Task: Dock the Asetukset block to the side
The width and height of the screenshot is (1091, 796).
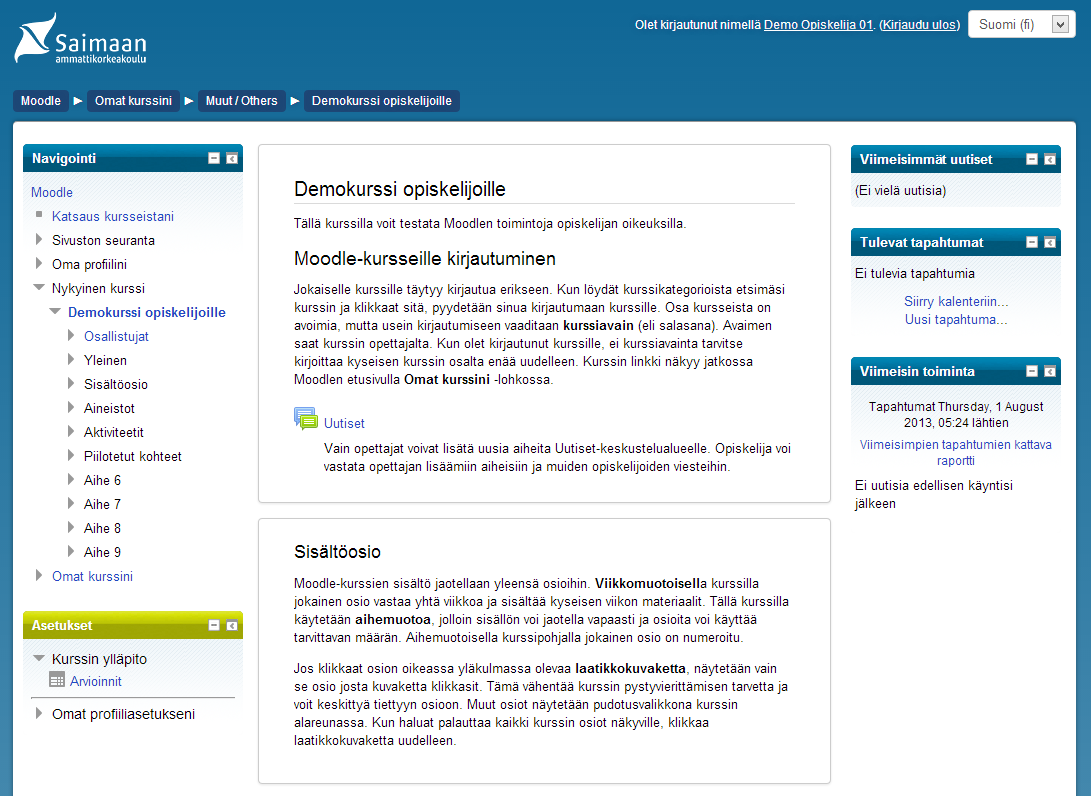Action: tap(232, 626)
